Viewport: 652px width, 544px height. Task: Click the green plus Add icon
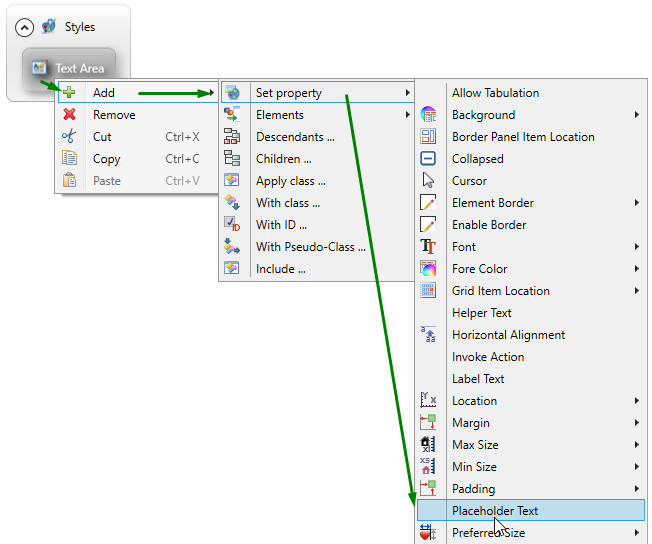tap(69, 93)
